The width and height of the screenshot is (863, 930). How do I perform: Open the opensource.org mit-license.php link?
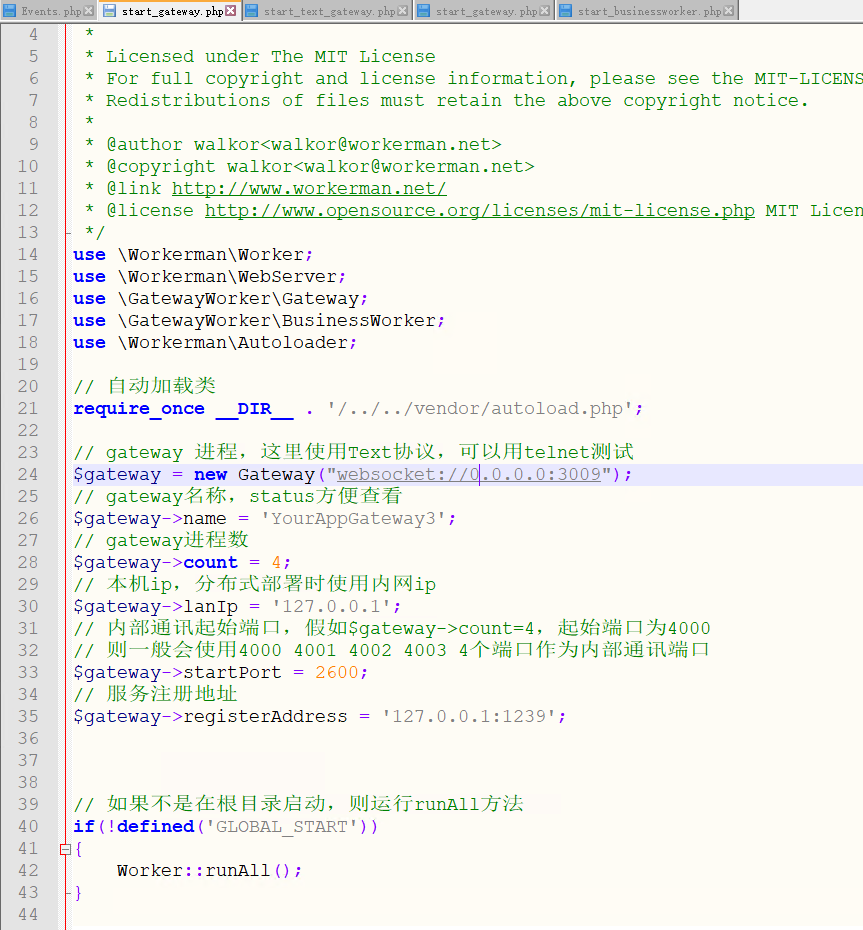tap(480, 211)
